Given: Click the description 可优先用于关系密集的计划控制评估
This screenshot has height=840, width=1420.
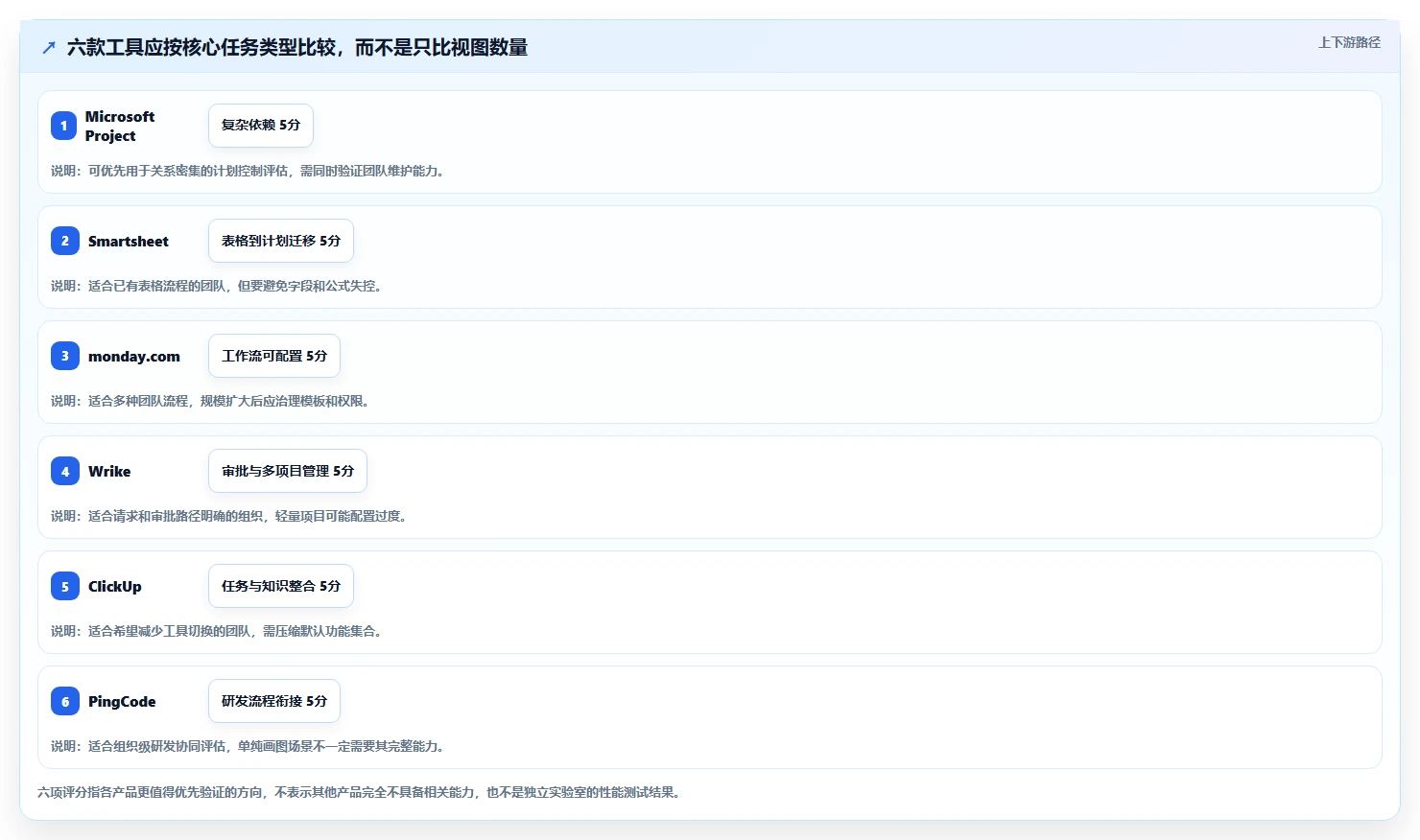Looking at the screenshot, I should 188,171.
